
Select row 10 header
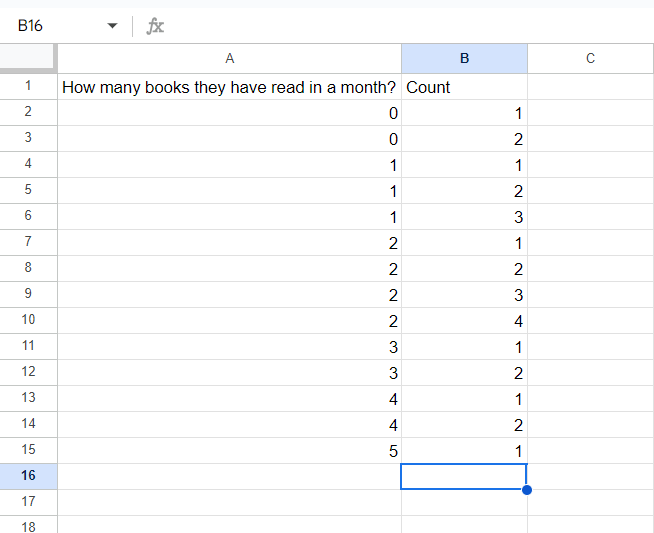(28, 321)
